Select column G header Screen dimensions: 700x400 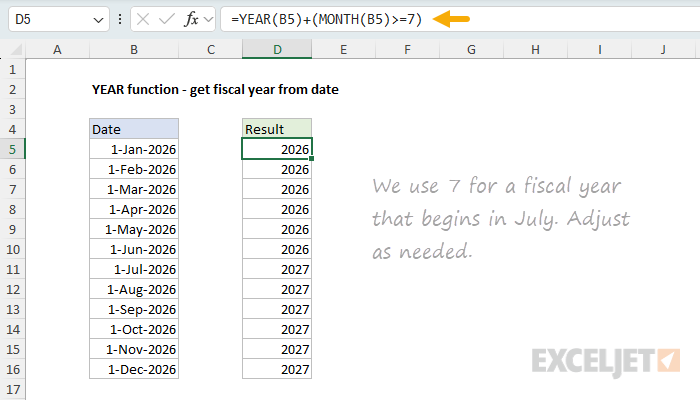coord(471,50)
